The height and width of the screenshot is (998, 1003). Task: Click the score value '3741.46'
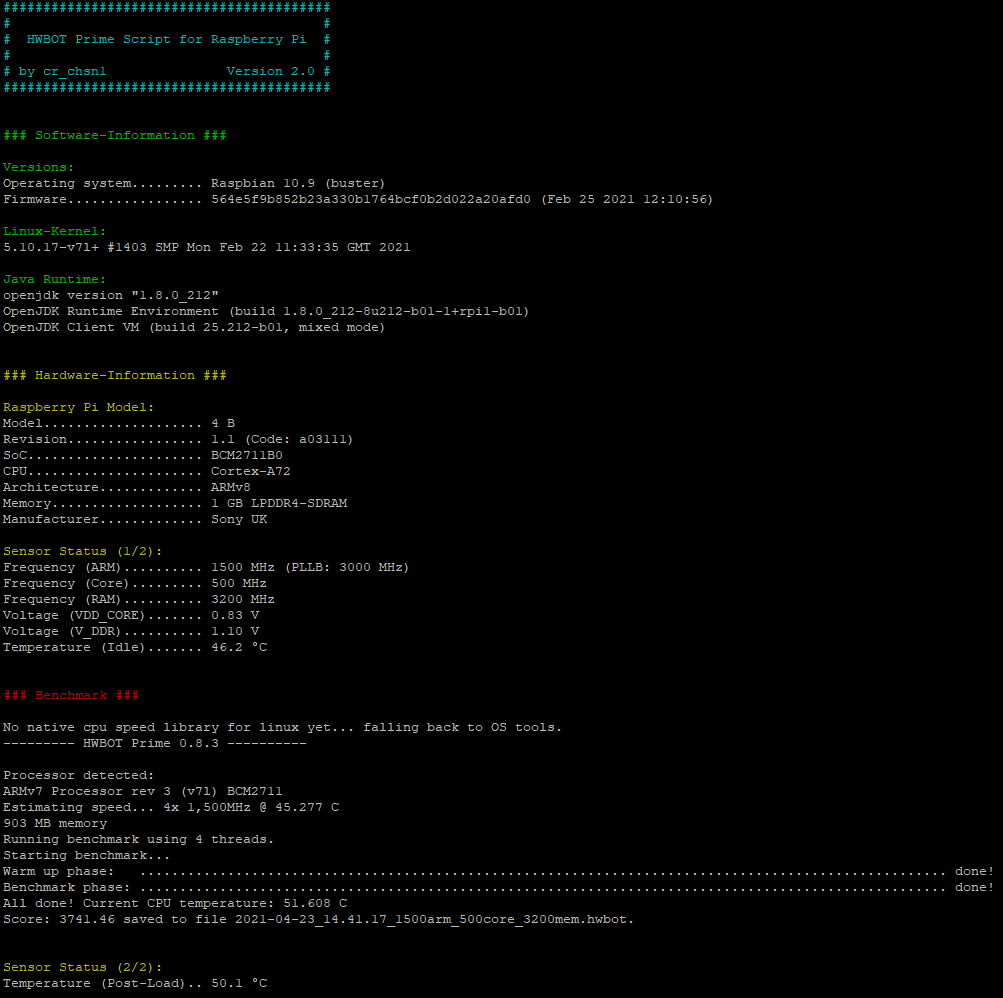[x=87, y=919]
